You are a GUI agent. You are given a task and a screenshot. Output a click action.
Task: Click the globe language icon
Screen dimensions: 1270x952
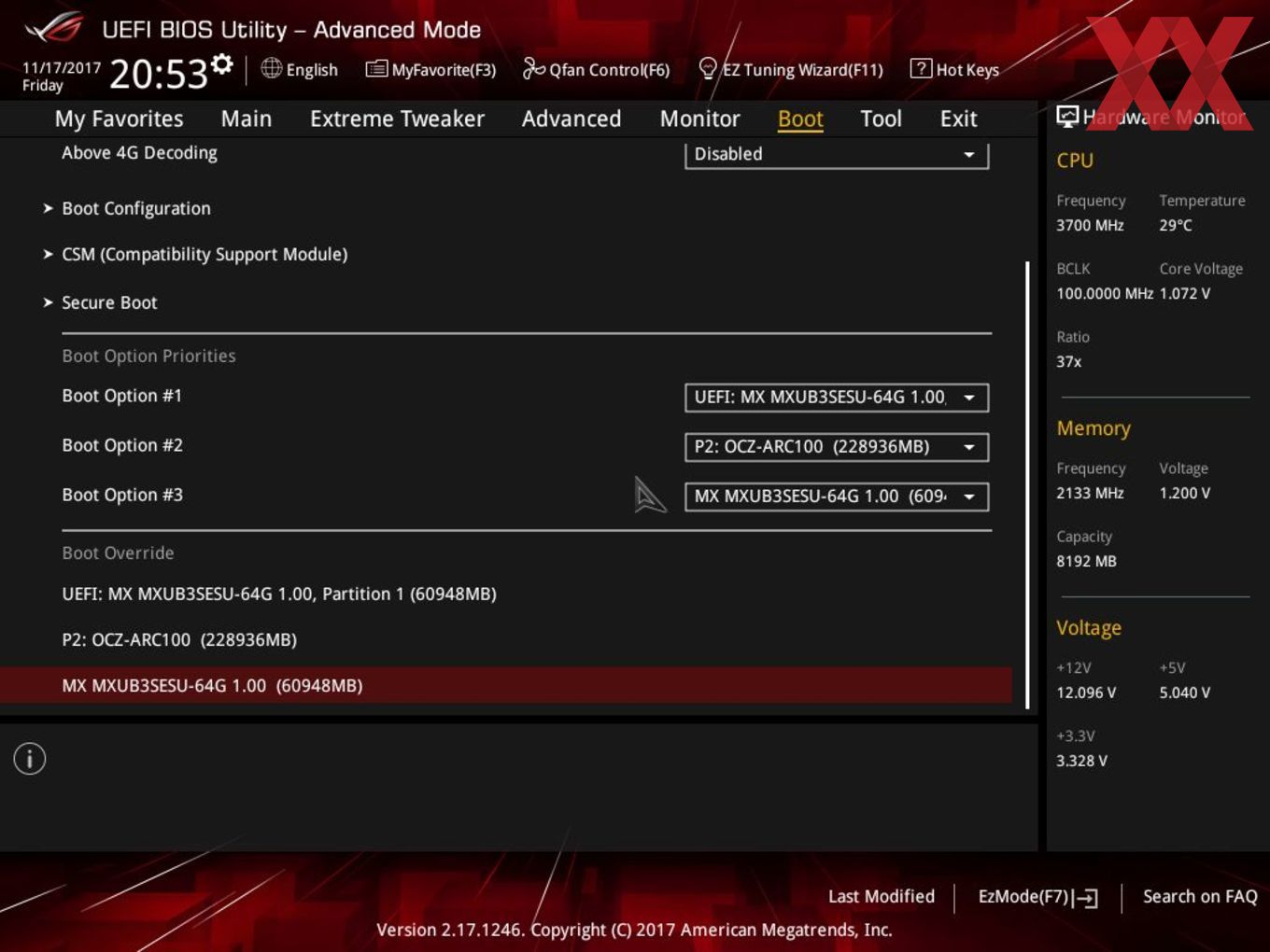271,68
